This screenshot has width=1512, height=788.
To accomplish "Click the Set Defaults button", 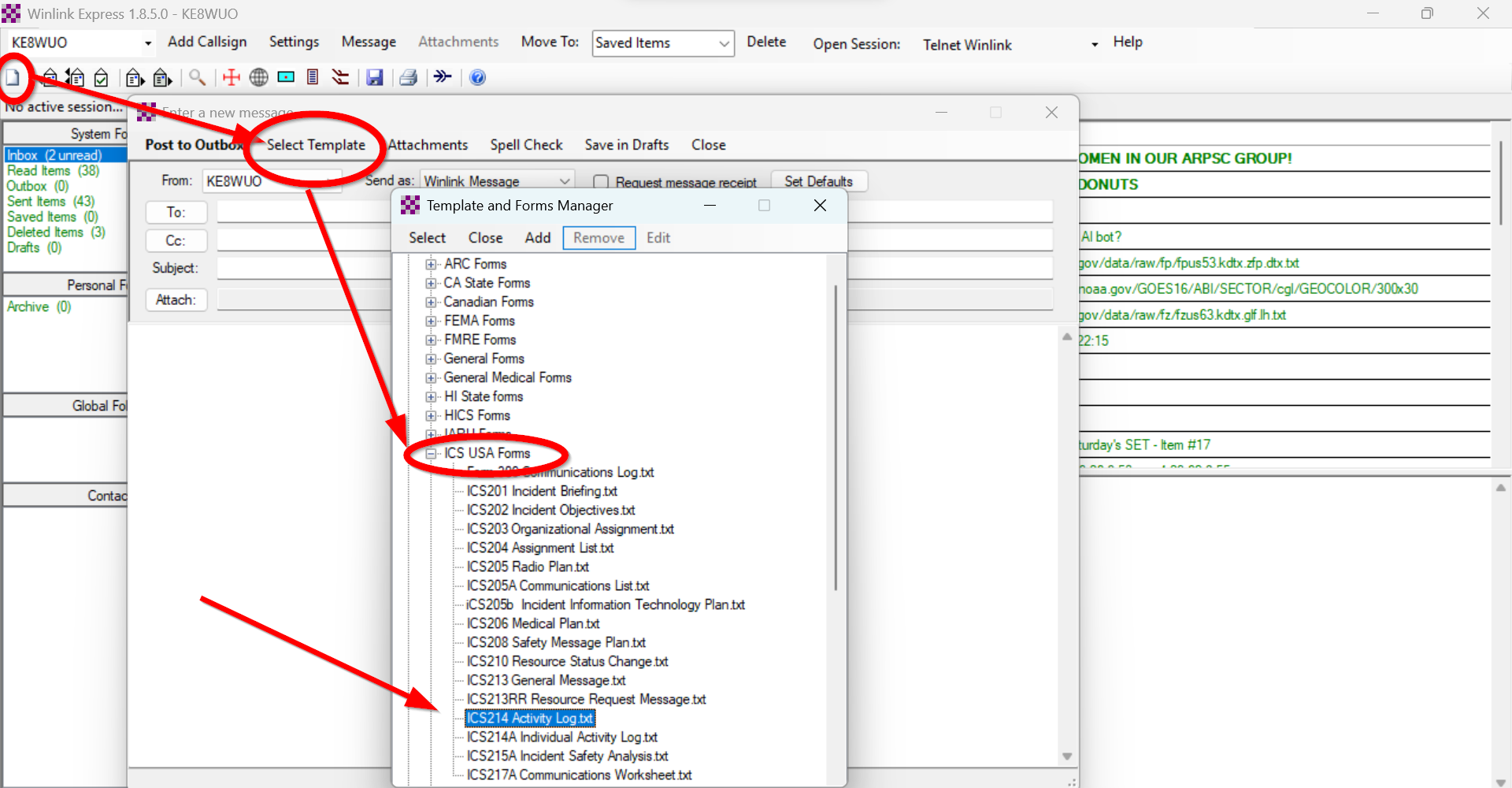I will coord(819,182).
